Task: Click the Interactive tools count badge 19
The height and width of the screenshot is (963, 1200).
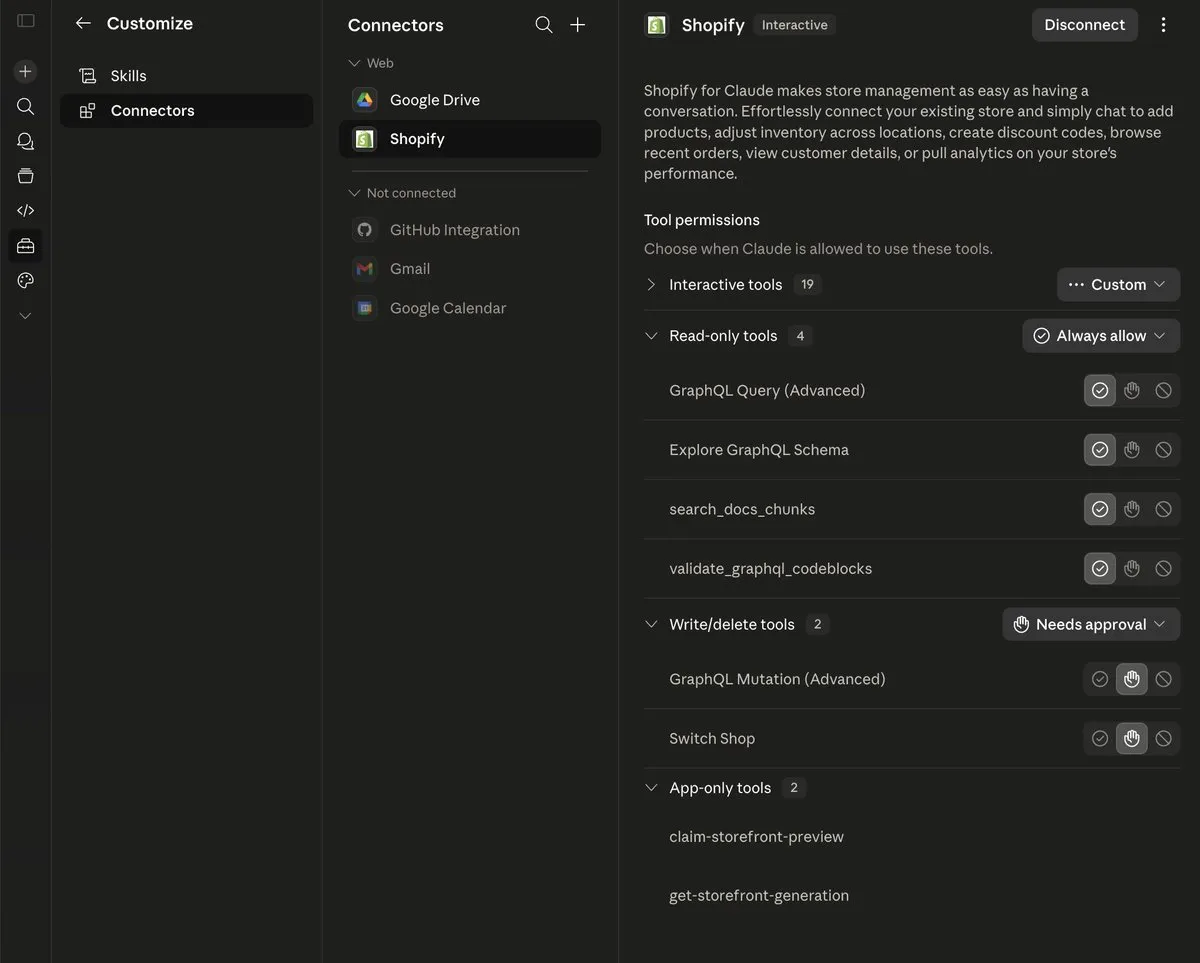Action: [807, 285]
